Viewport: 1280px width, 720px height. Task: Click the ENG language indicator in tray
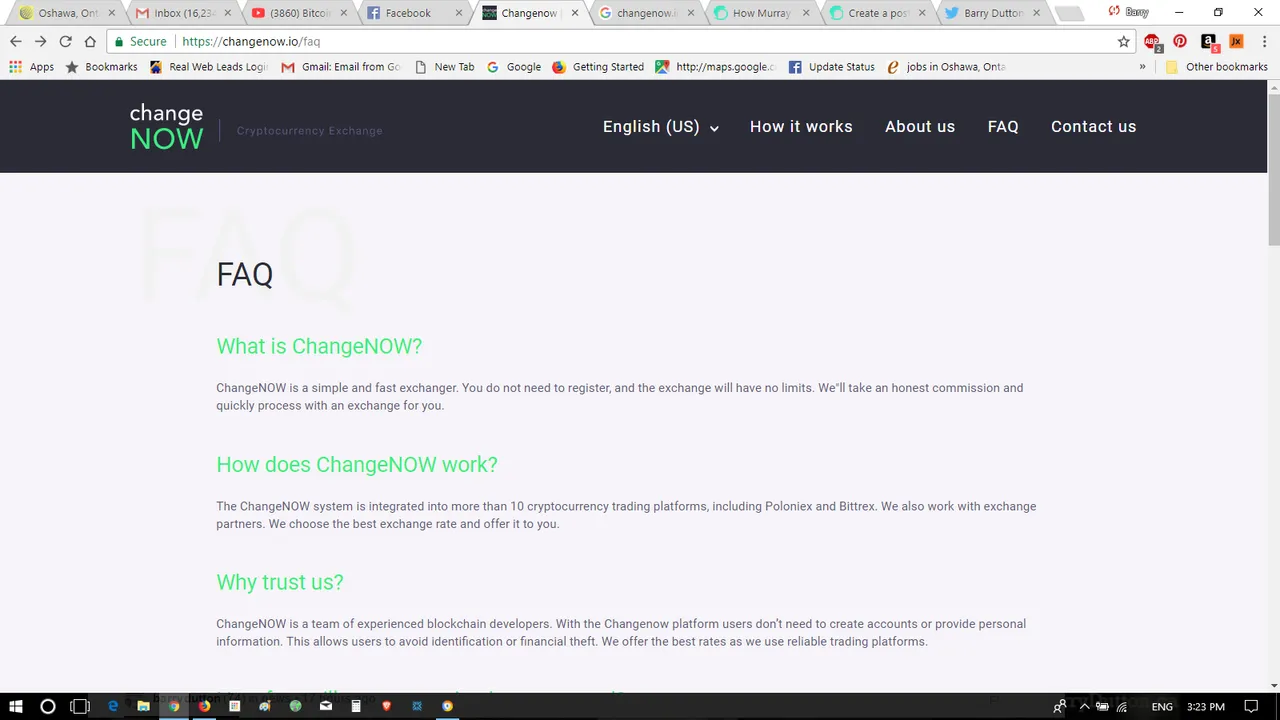click(x=1162, y=707)
